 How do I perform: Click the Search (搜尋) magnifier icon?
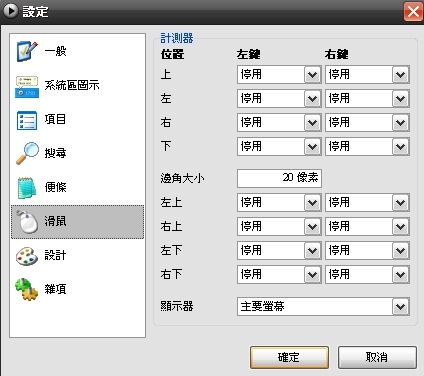[x=27, y=153]
